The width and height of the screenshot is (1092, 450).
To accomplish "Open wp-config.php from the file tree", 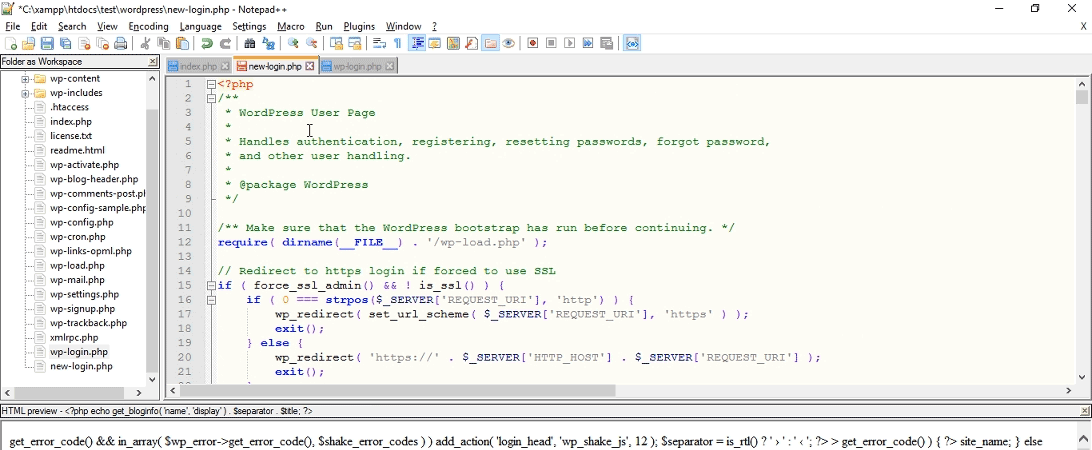I will pyautogui.click(x=82, y=222).
